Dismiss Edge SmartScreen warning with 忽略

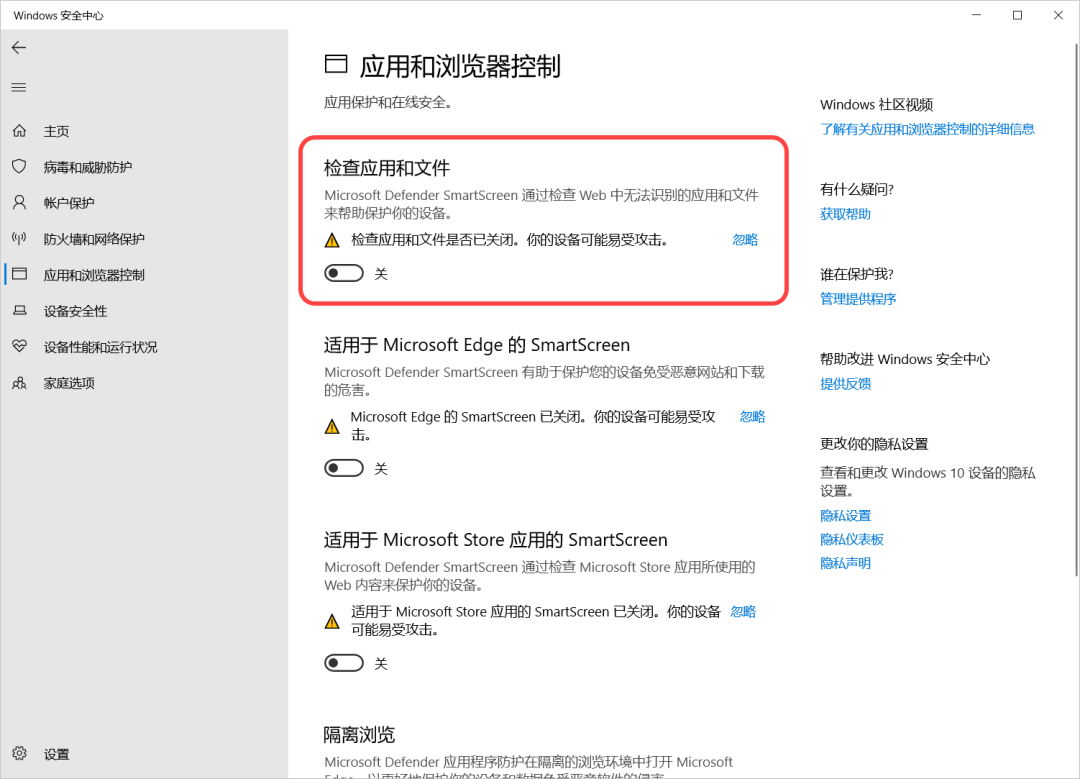tap(752, 417)
